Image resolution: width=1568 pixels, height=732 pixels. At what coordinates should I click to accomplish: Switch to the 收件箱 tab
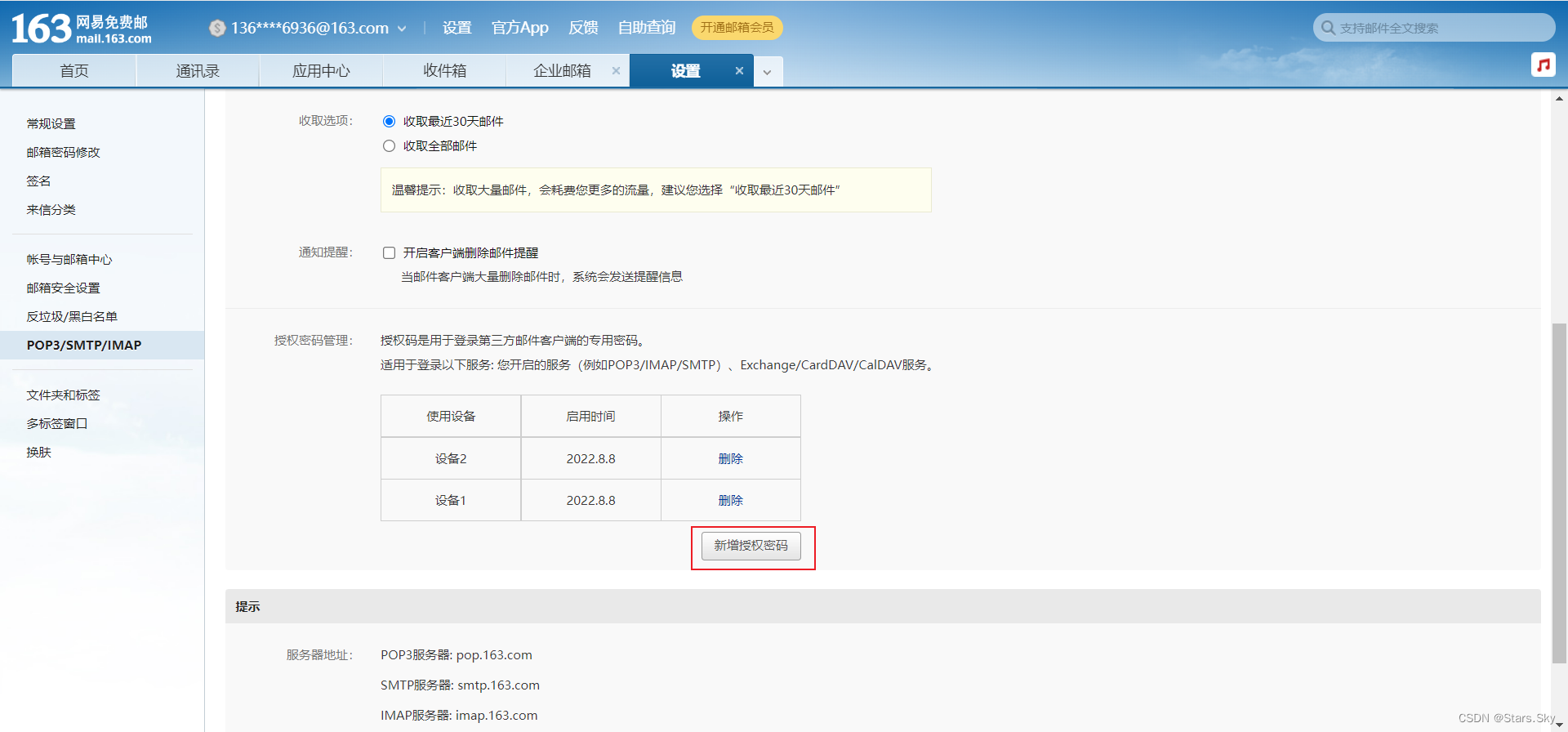click(x=444, y=71)
